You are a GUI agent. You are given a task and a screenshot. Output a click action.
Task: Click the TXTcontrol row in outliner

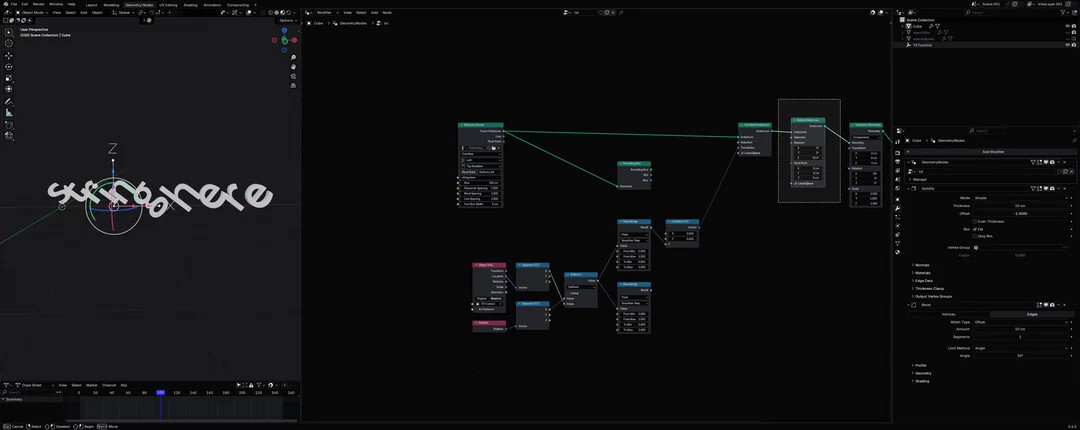(985, 45)
